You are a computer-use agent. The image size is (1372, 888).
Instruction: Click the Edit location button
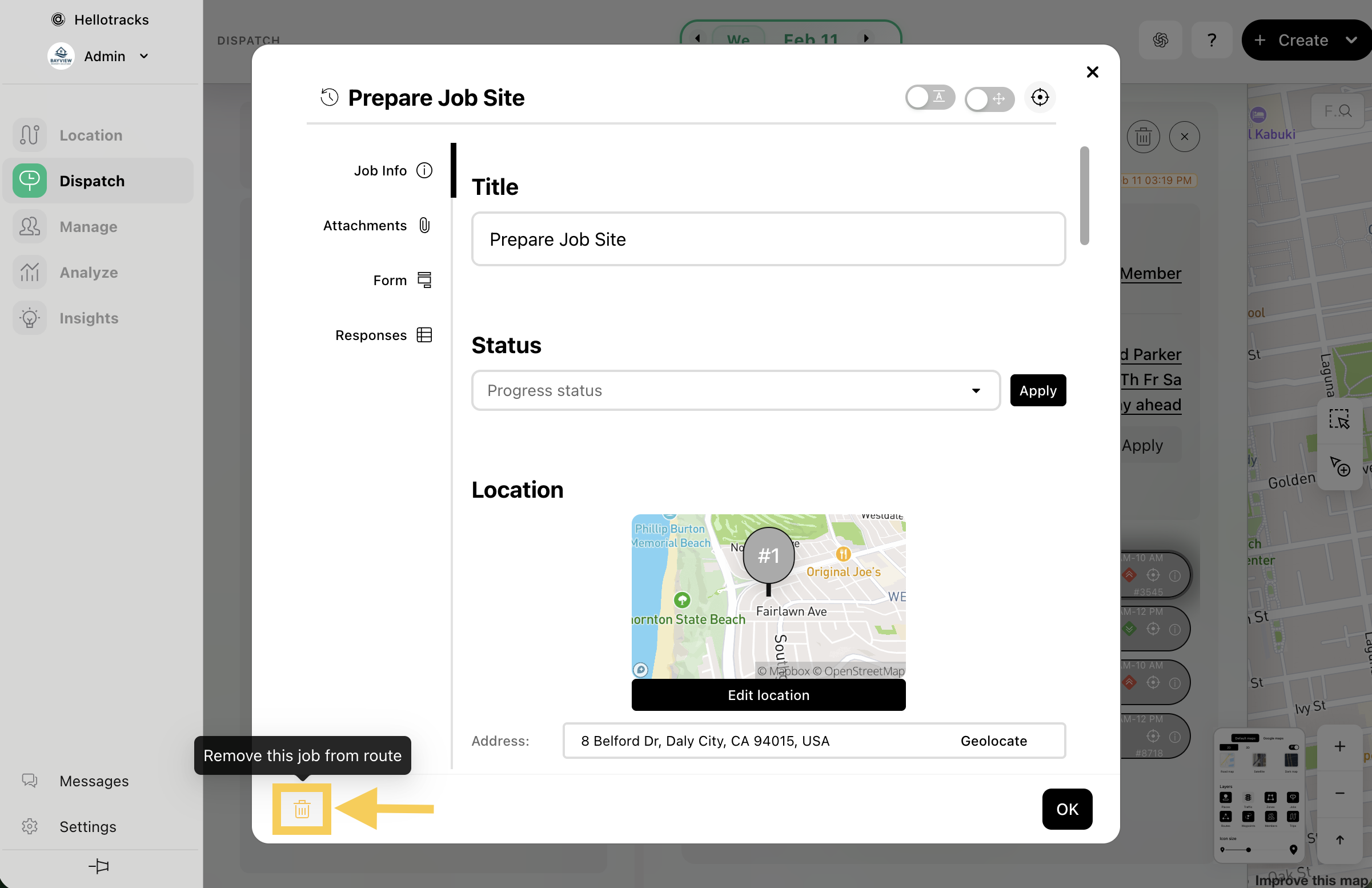(768, 695)
